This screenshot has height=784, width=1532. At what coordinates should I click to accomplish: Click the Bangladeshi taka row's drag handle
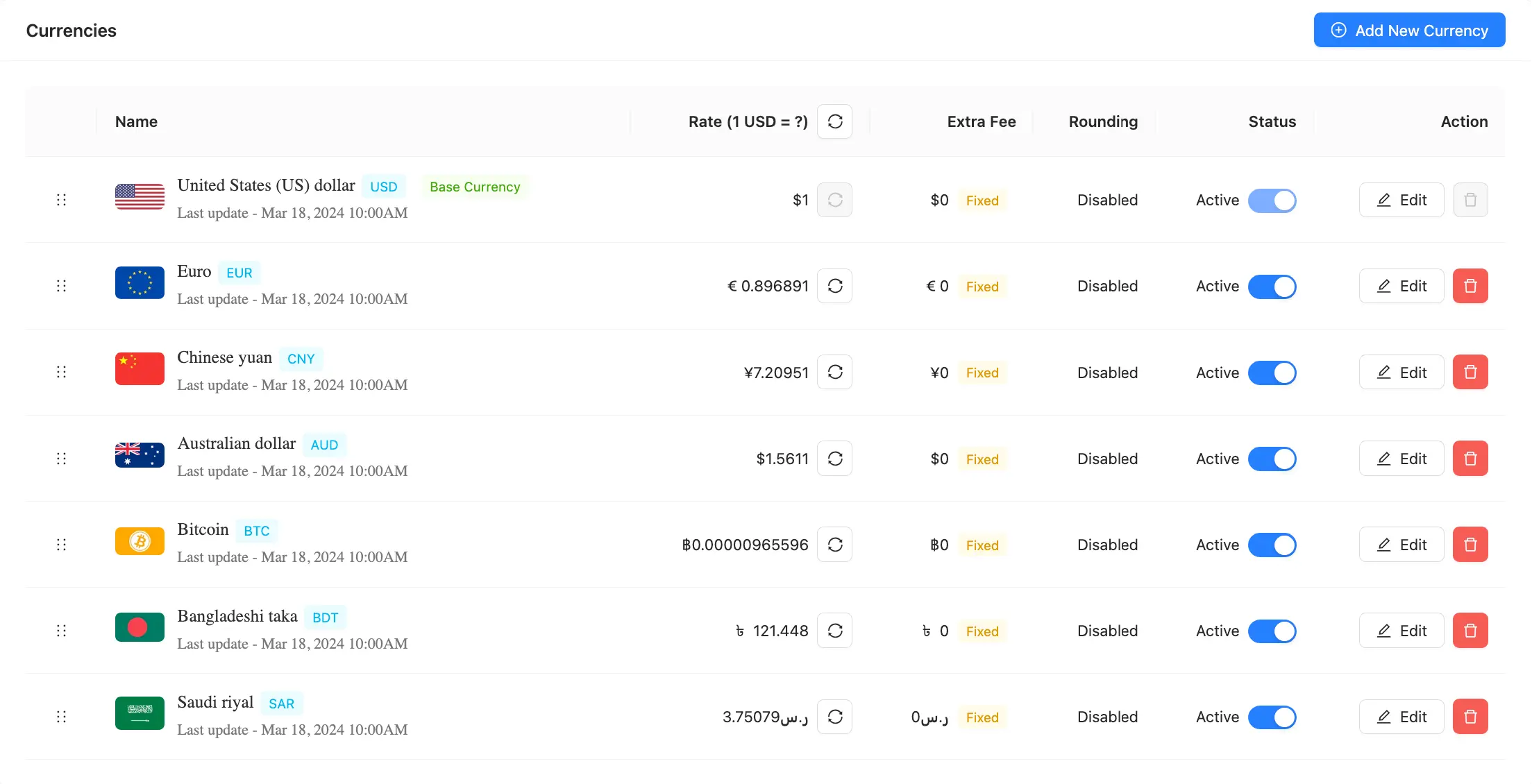click(x=61, y=631)
